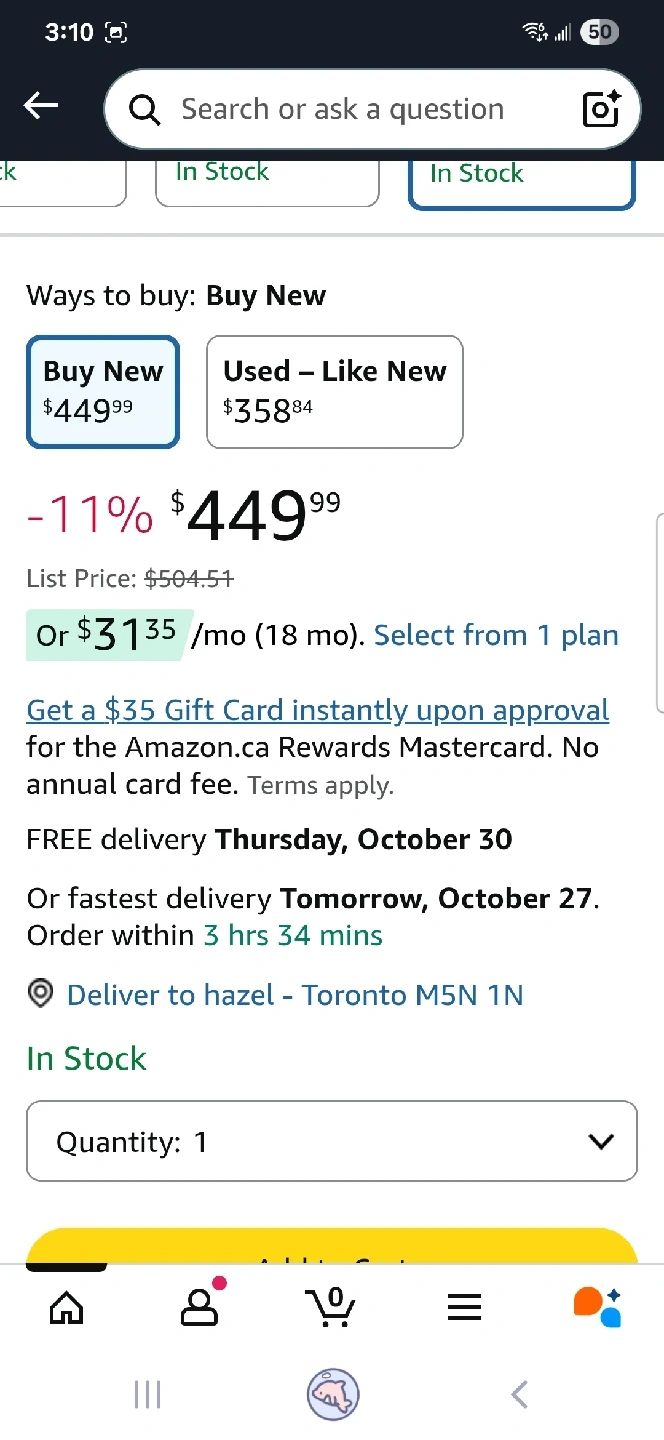Screen dimensions: 664x1440
Task: Select the Used – Like New option
Action: click(x=334, y=391)
